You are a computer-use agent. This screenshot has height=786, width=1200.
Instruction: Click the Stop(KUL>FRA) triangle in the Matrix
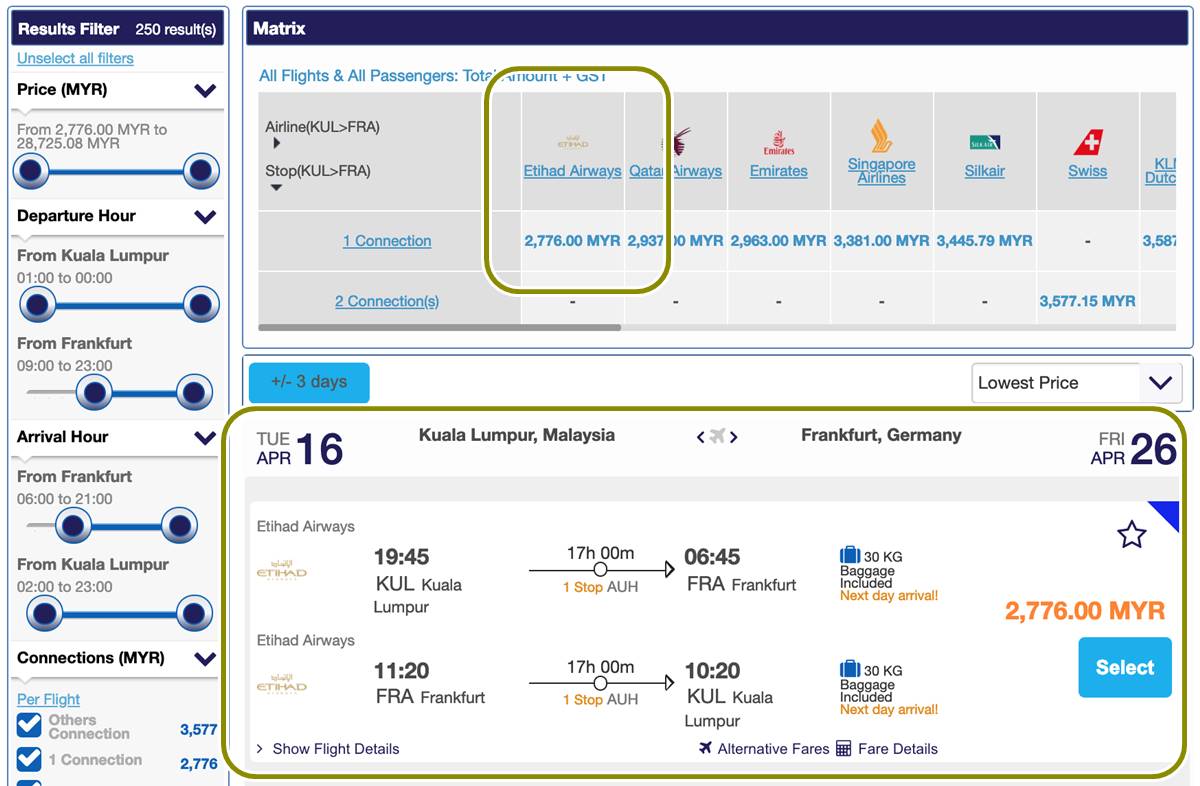click(x=277, y=187)
